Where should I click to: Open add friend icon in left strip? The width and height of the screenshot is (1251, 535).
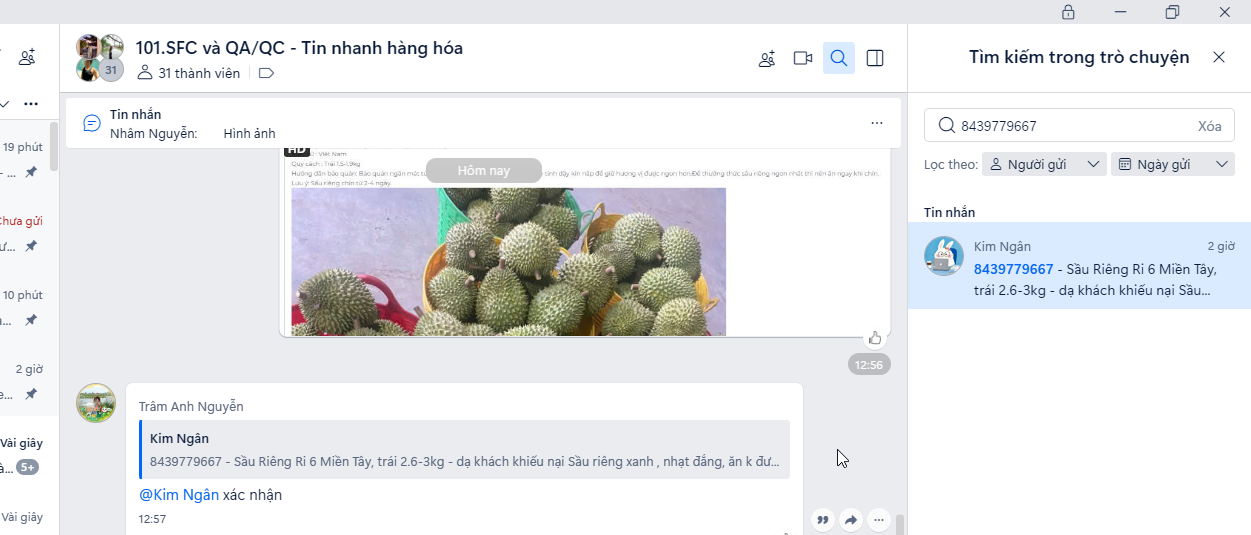click(27, 58)
